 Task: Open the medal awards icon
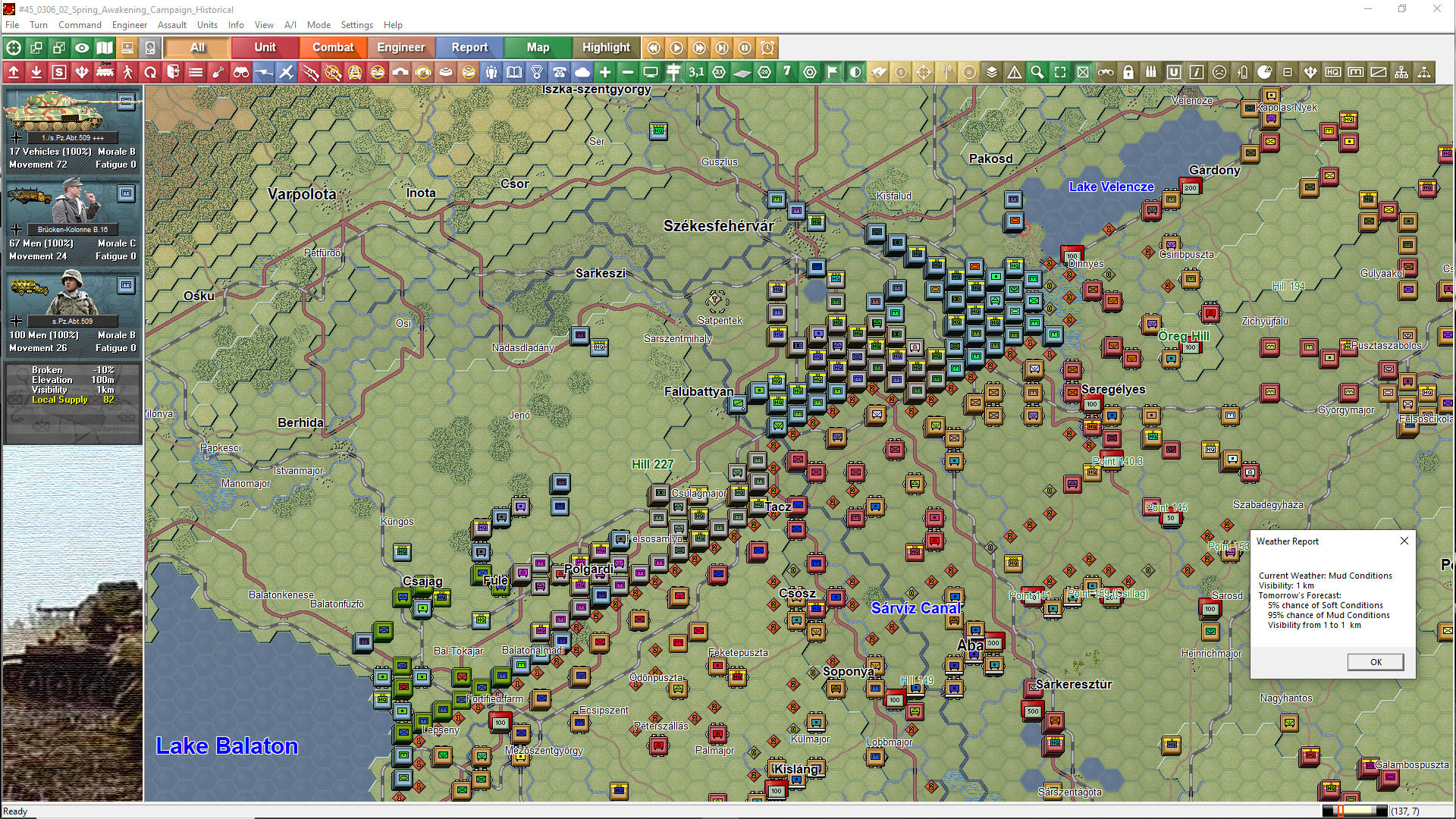(x=537, y=72)
